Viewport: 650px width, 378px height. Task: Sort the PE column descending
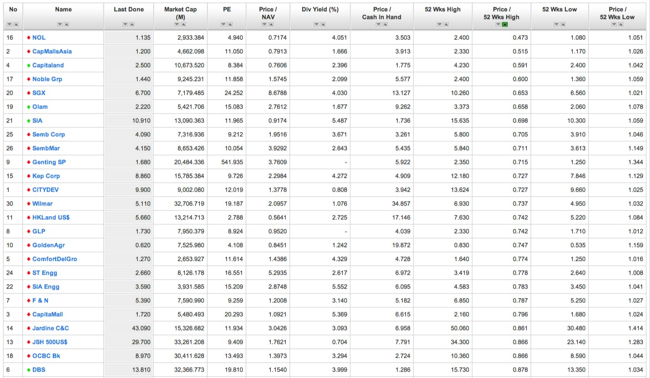point(223,25)
